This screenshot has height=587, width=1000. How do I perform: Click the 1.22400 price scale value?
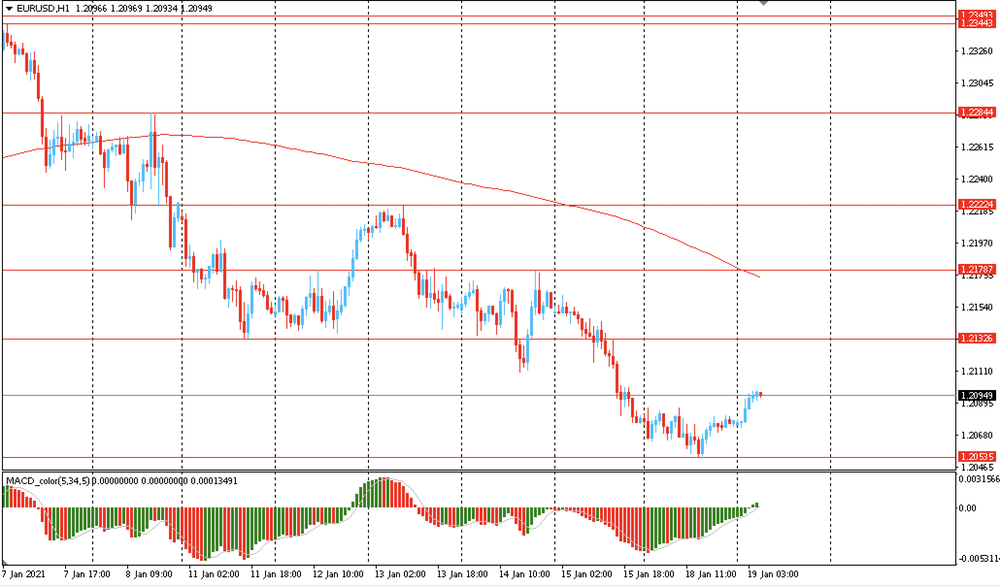(x=977, y=179)
